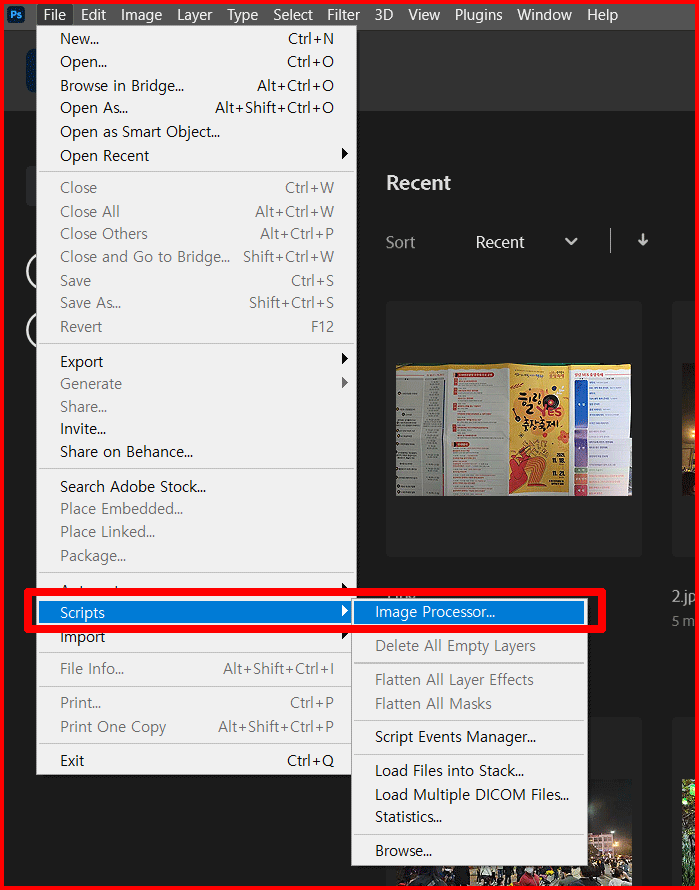Select Search Adobe Stock...

coord(196,486)
